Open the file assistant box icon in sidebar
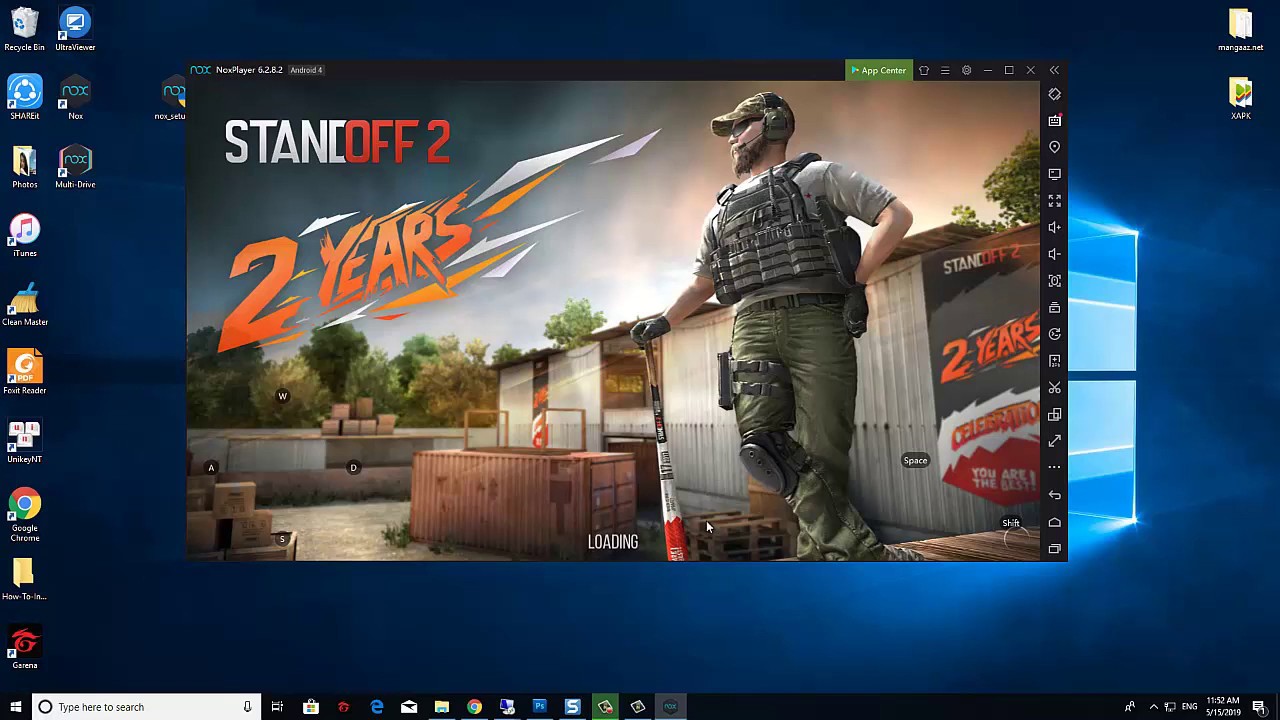Image resolution: width=1280 pixels, height=720 pixels. [x=1054, y=307]
